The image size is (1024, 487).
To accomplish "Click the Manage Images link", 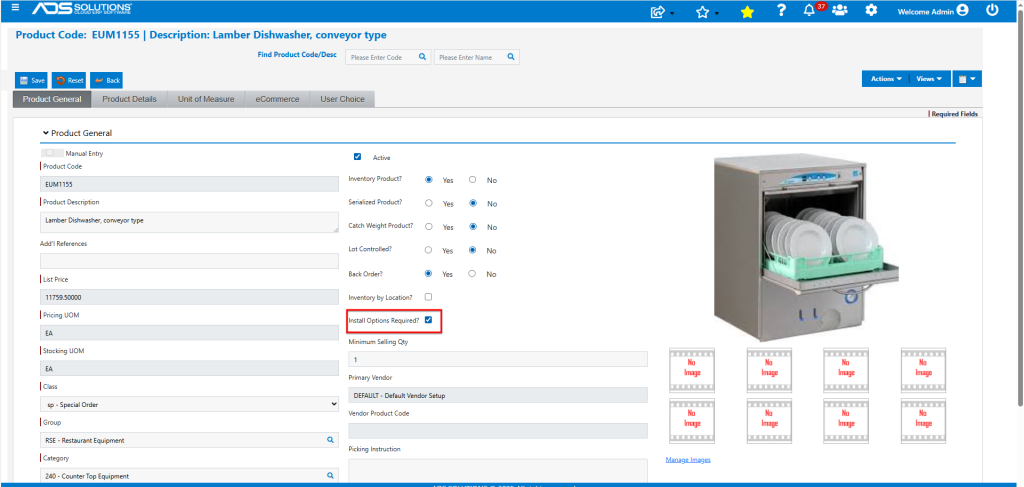I will [688, 460].
